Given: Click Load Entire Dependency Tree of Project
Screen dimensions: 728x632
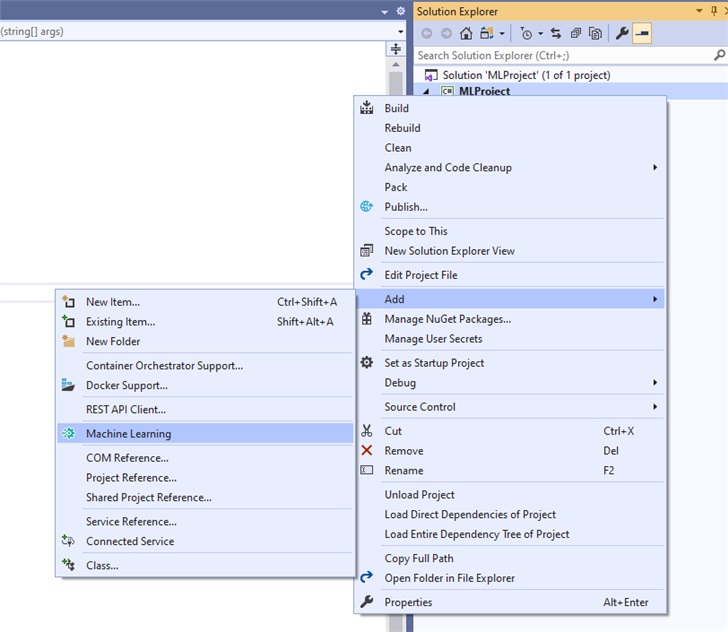Looking at the screenshot, I should click(x=511, y=534).
